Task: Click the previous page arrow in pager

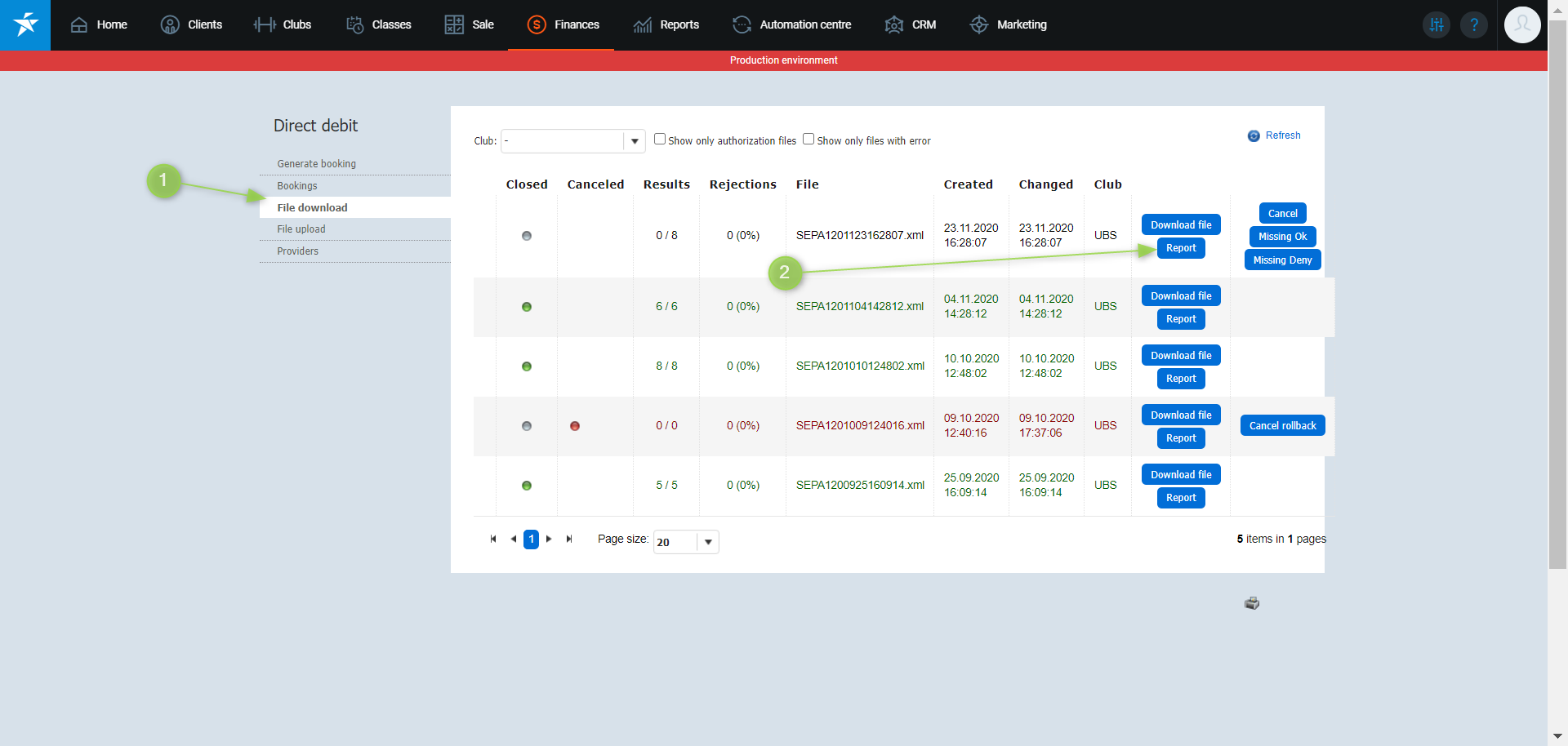Action: (x=513, y=539)
